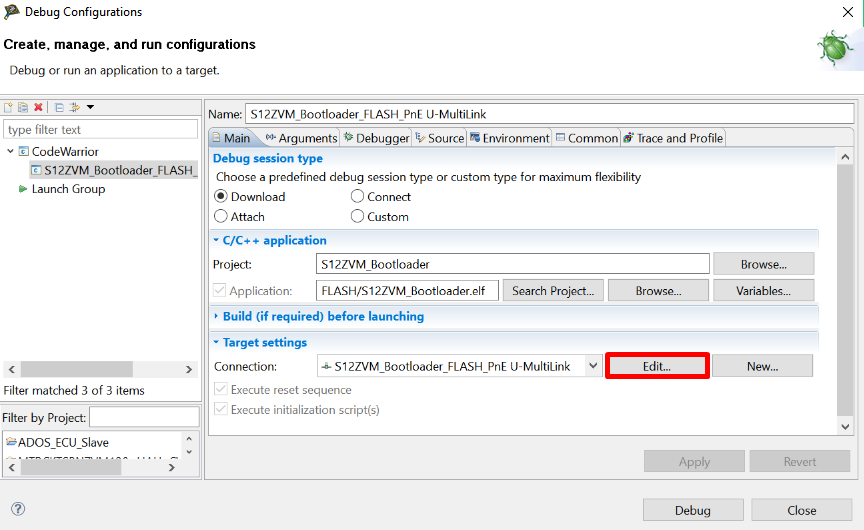Click the Project text field
Viewport: 864px width, 530px height.
point(512,264)
